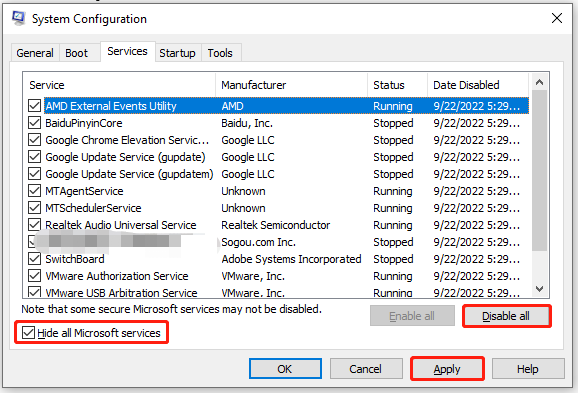This screenshot has height=393, width=578.
Task: Toggle Google Chrome Elevation Service checkbox
Action: click(34, 140)
